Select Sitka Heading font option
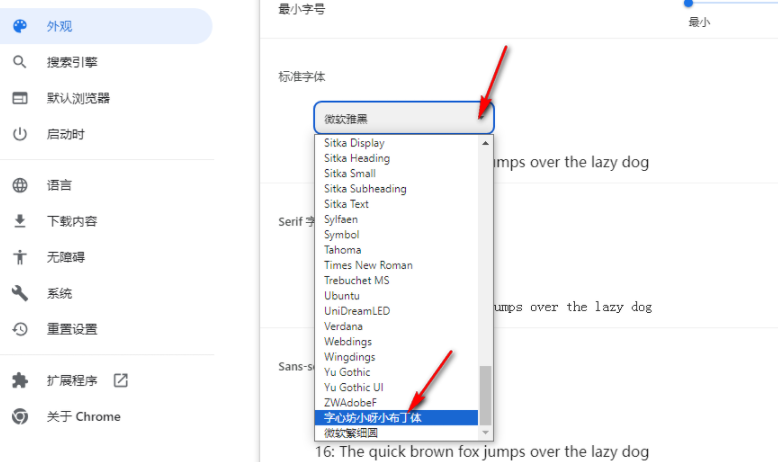Image resolution: width=778 pixels, height=462 pixels. point(396,158)
